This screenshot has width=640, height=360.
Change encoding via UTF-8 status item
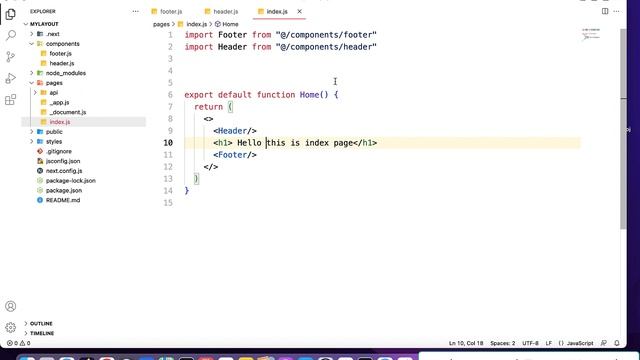point(530,343)
